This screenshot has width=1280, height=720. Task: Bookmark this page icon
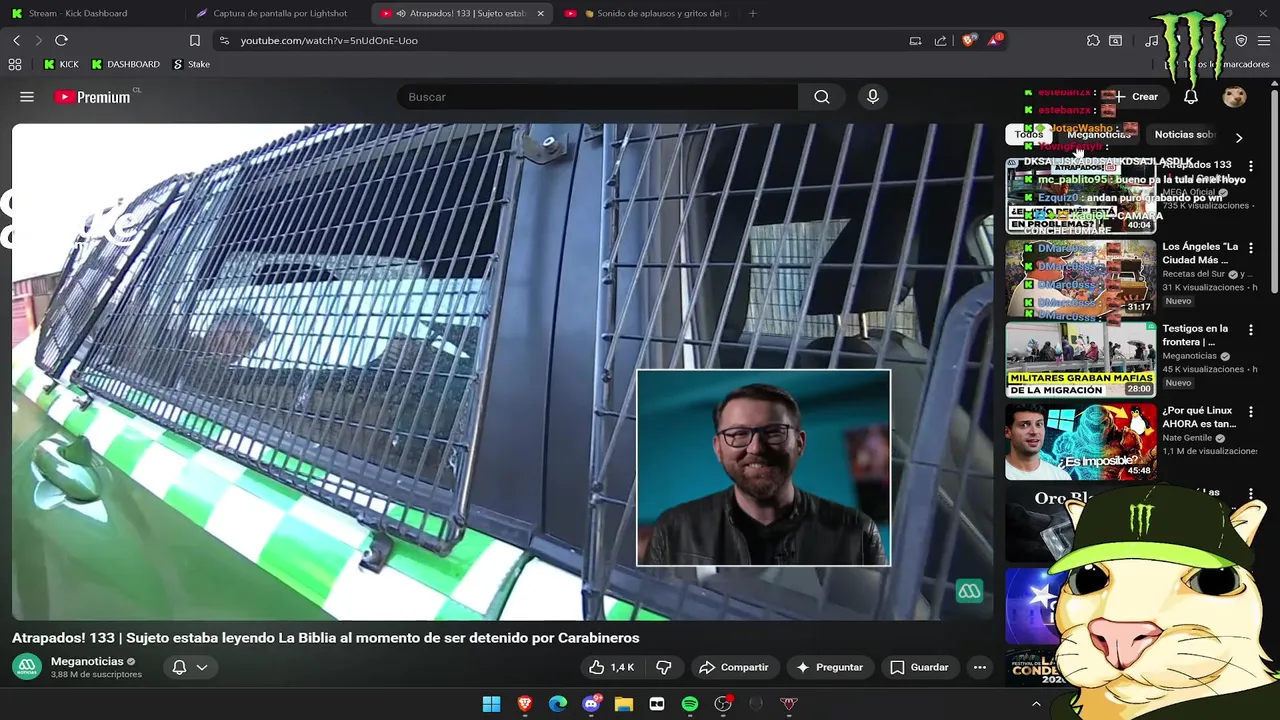195,41
